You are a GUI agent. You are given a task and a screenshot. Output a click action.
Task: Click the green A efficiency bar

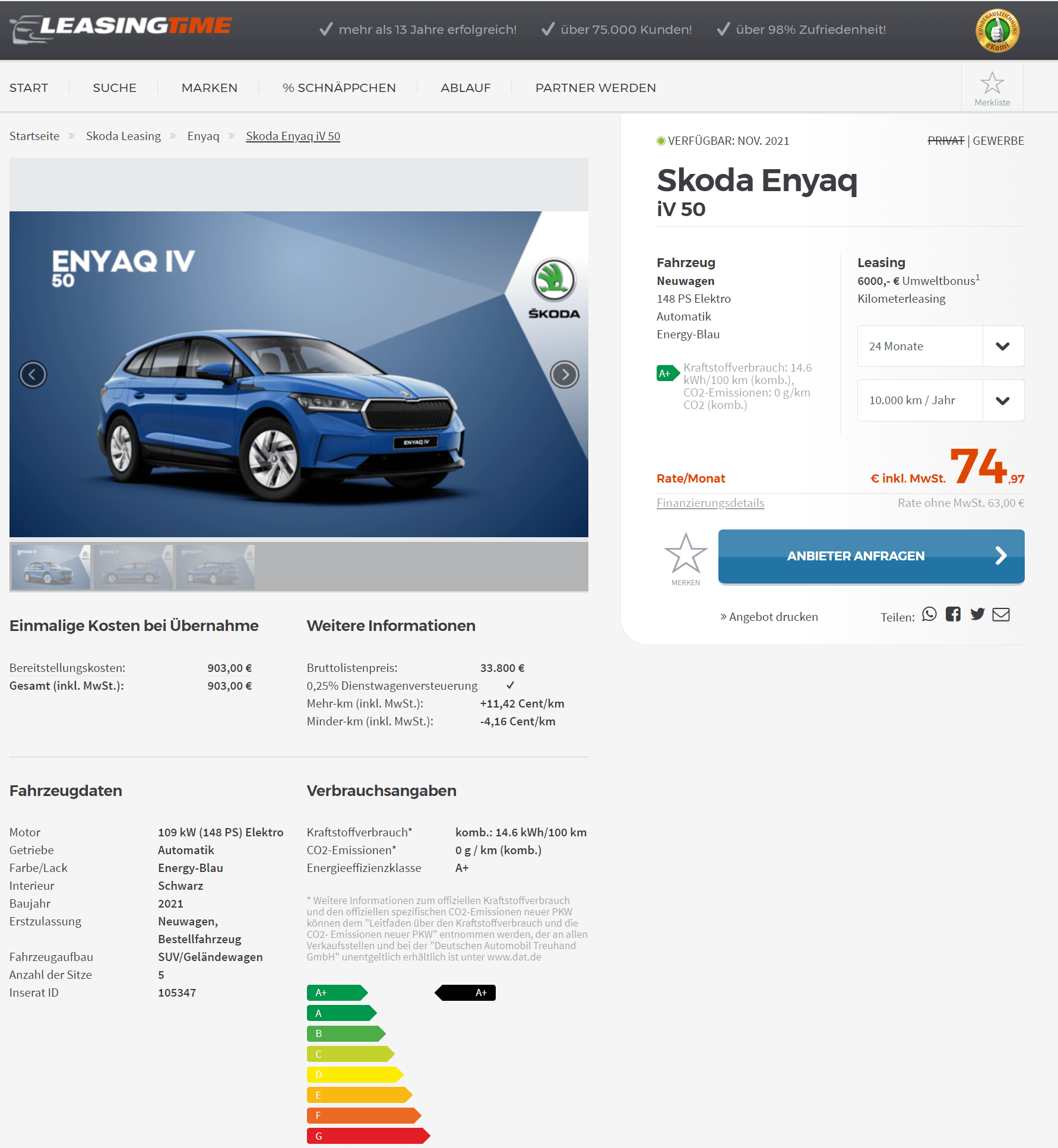pos(342,1013)
